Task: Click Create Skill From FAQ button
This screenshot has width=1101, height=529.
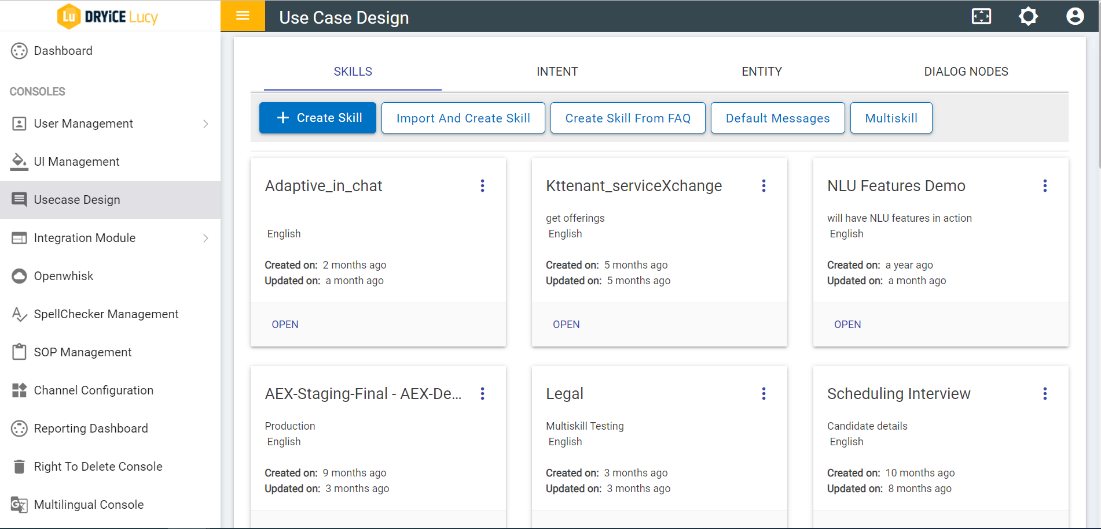Action: point(627,118)
